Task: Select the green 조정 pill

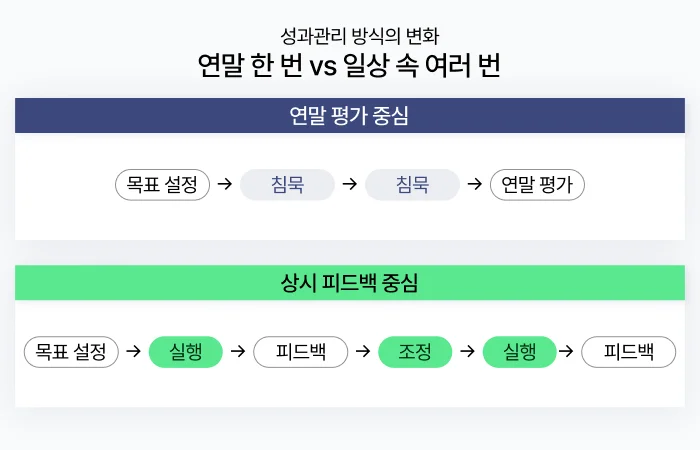Action: 415,352
